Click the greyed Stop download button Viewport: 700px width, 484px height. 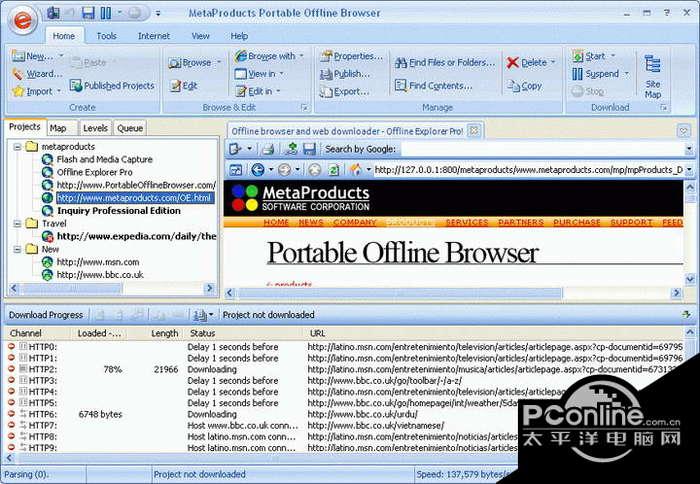click(588, 92)
